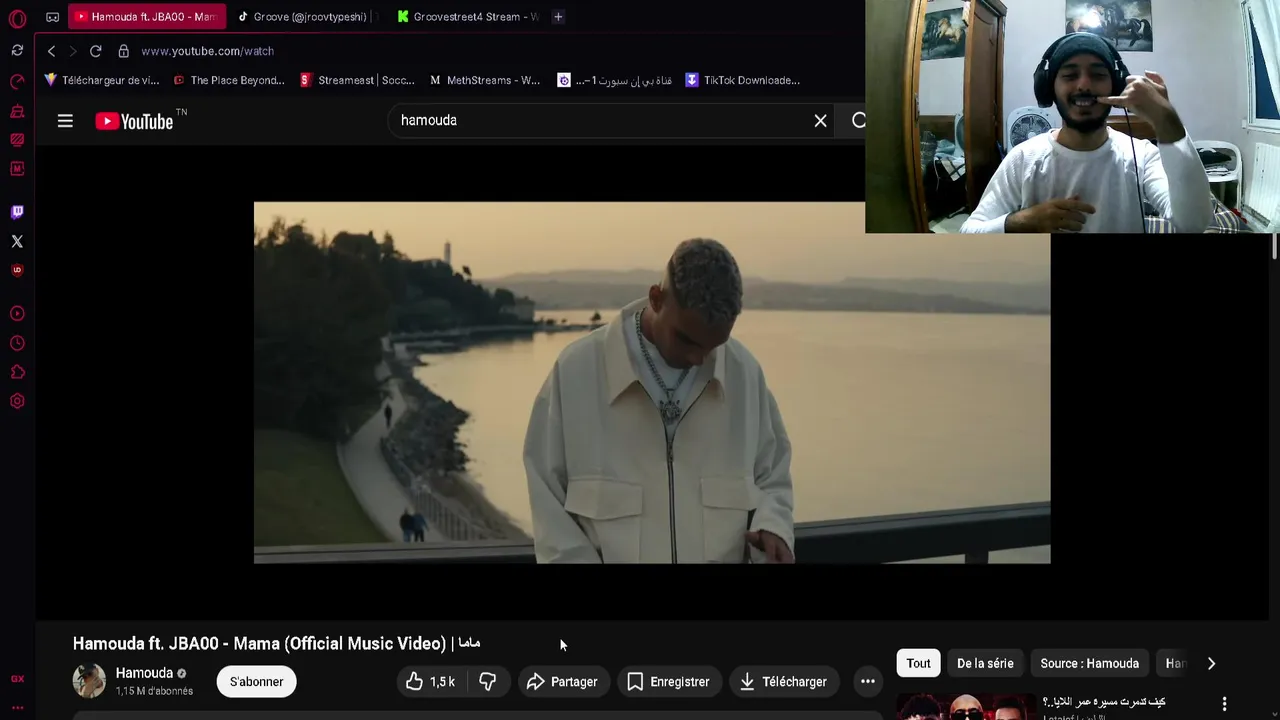Clear the YouTube search box
This screenshot has width=1280, height=720.
click(820, 121)
